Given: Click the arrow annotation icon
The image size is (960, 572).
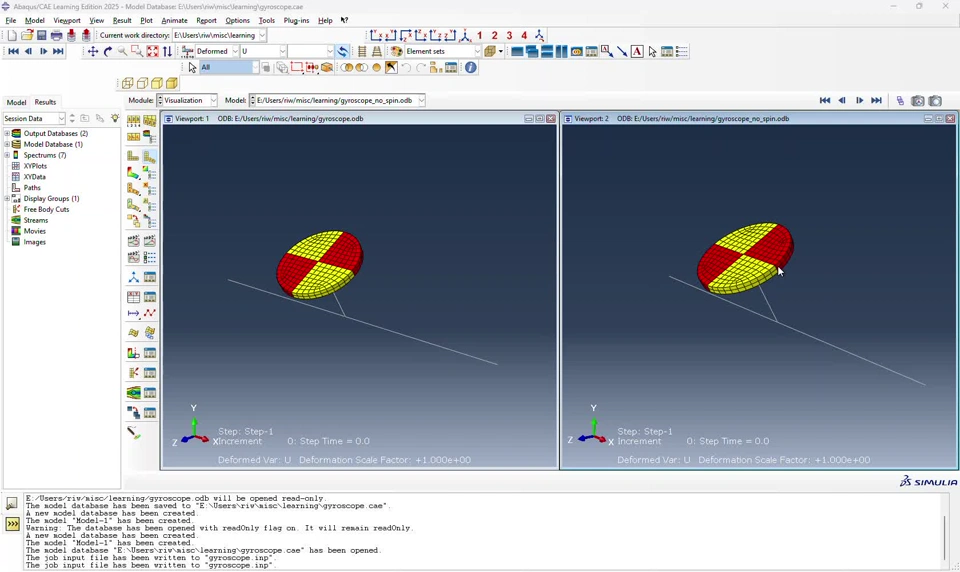Looking at the screenshot, I should [x=622, y=51].
